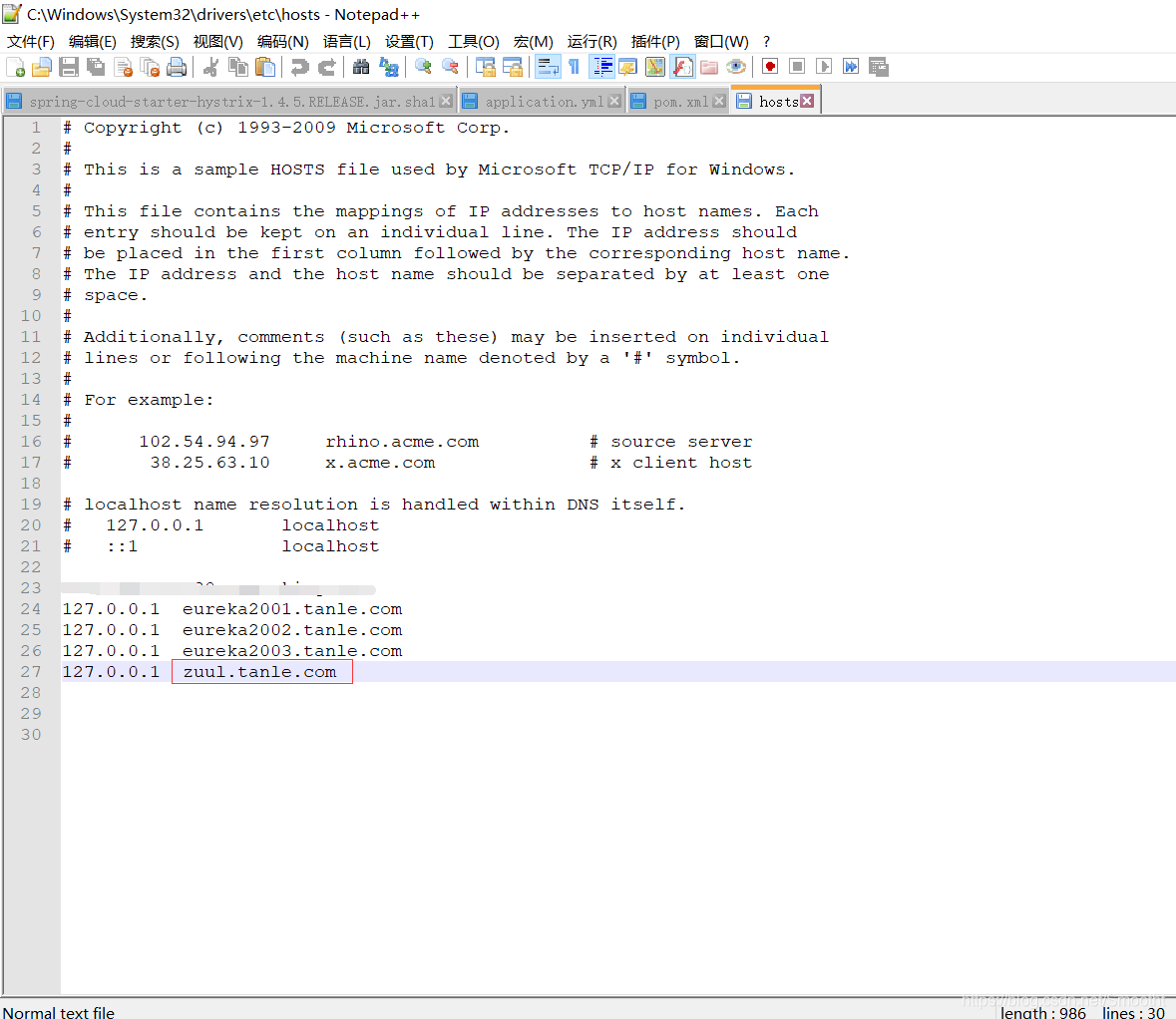Toggle show all characters pilcrow icon
Image resolution: width=1176 pixels, height=1019 pixels.
point(574,68)
